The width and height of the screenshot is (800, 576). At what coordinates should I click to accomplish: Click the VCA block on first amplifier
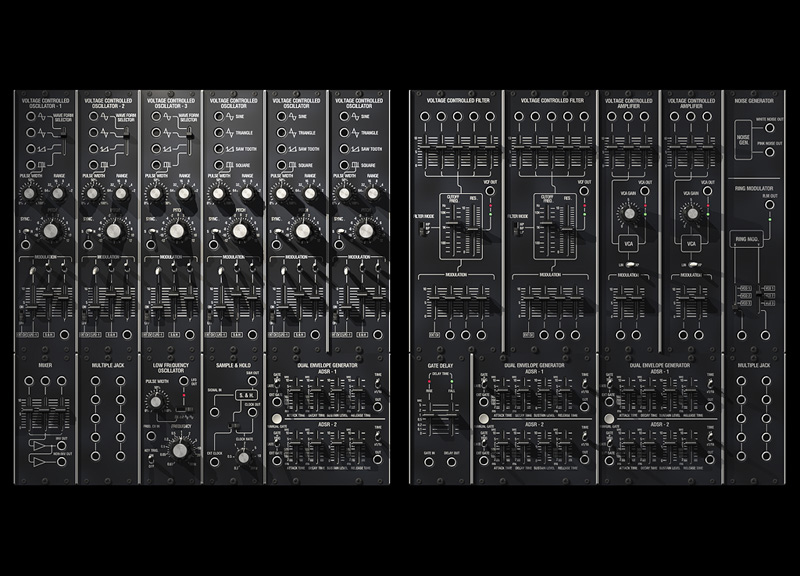[630, 243]
